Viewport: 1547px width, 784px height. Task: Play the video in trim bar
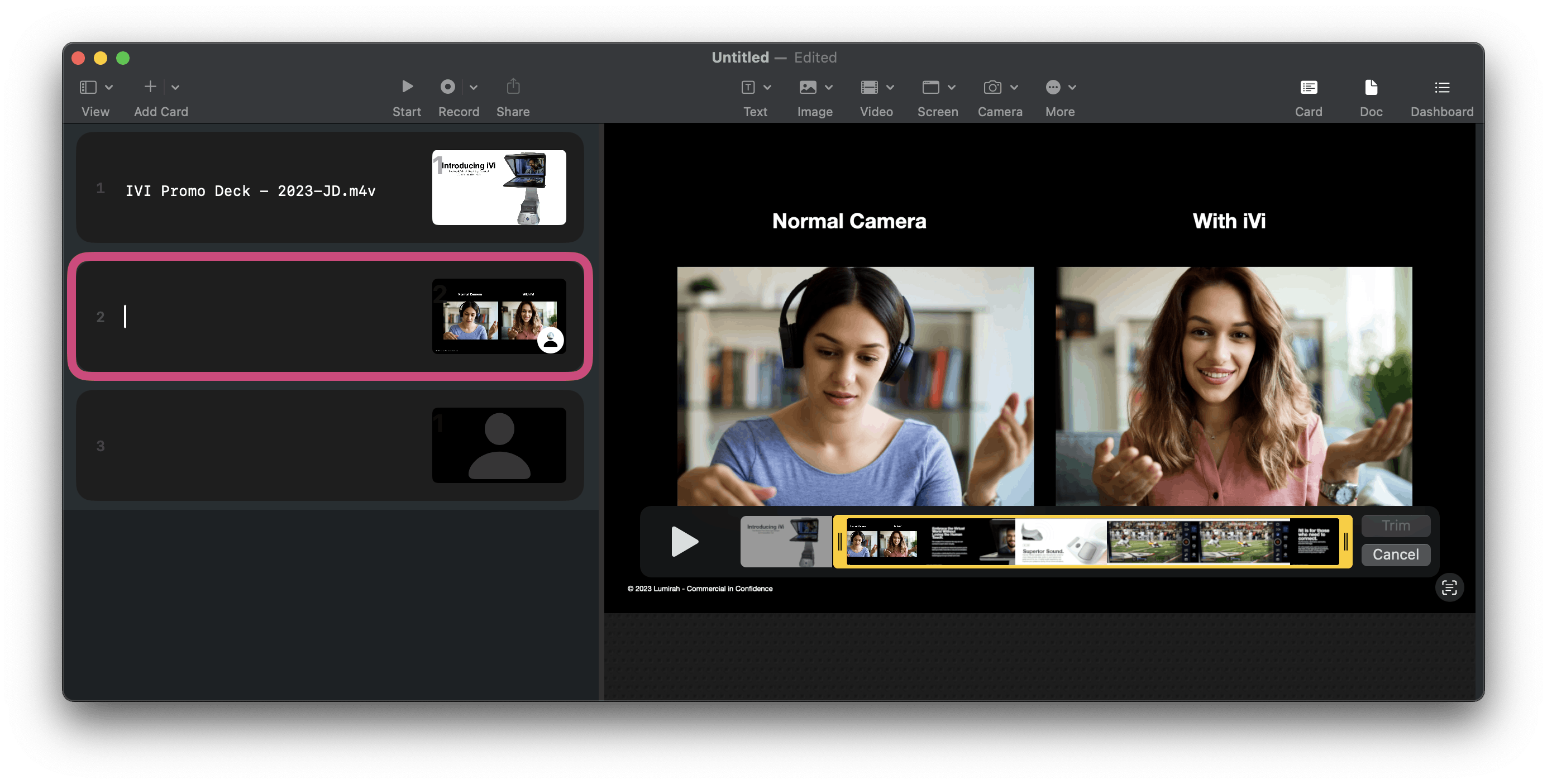tap(684, 542)
